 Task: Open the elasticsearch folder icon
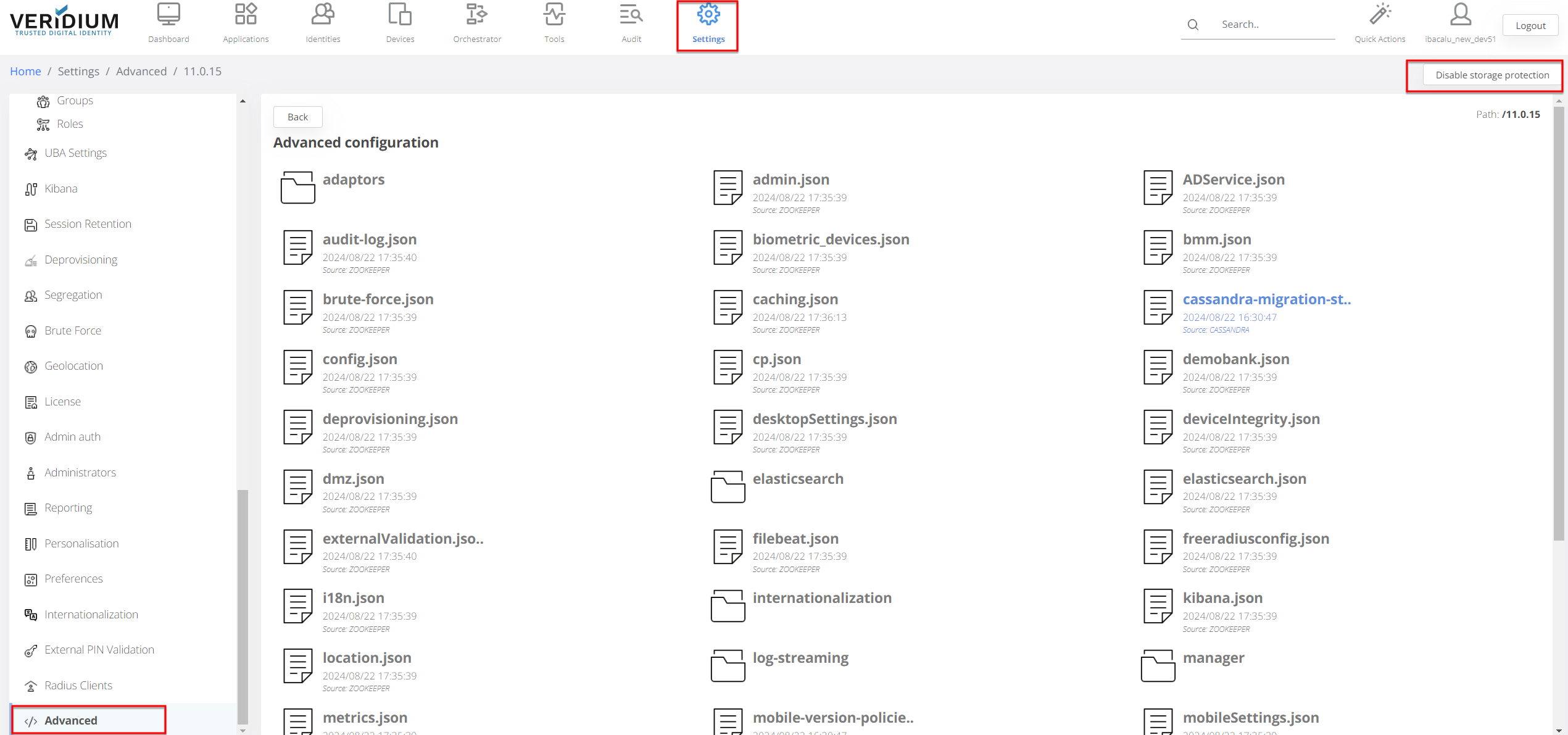coord(728,487)
